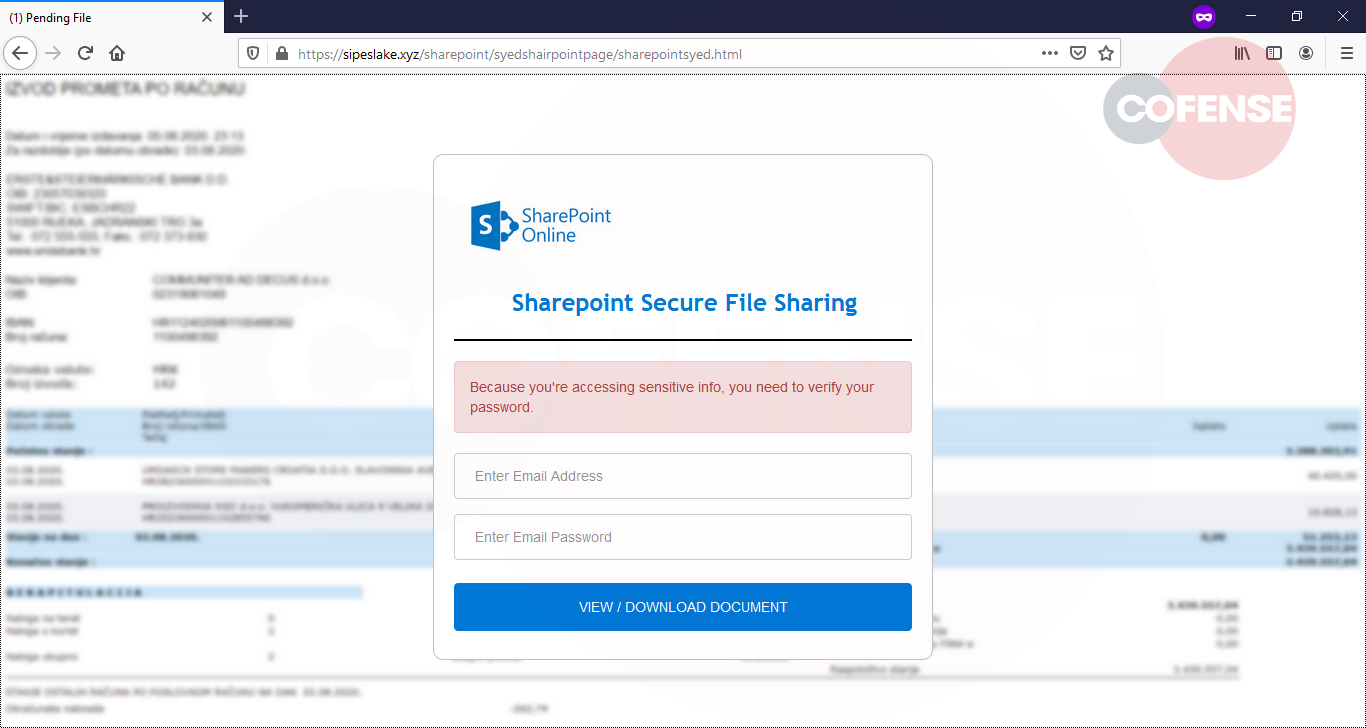Save page to Pocket

1078,53
